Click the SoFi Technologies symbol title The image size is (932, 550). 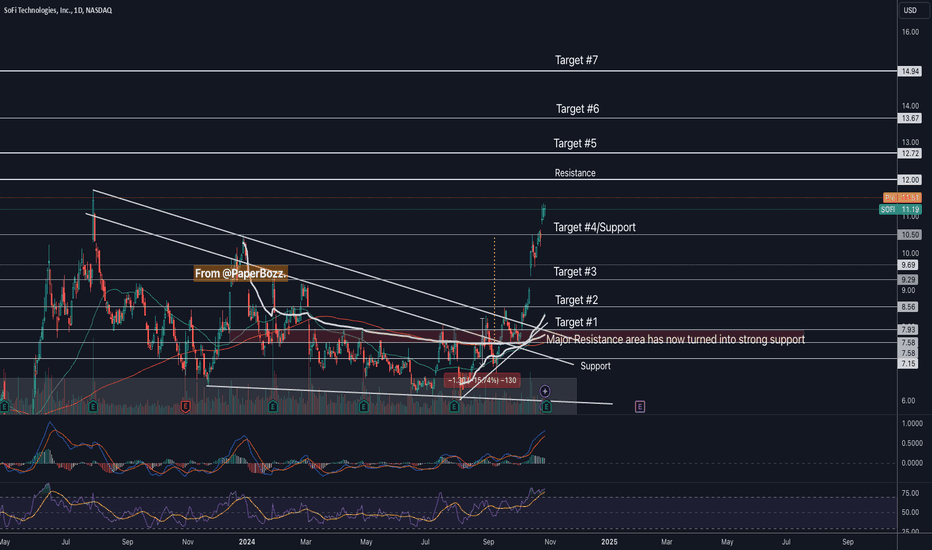tap(58, 10)
